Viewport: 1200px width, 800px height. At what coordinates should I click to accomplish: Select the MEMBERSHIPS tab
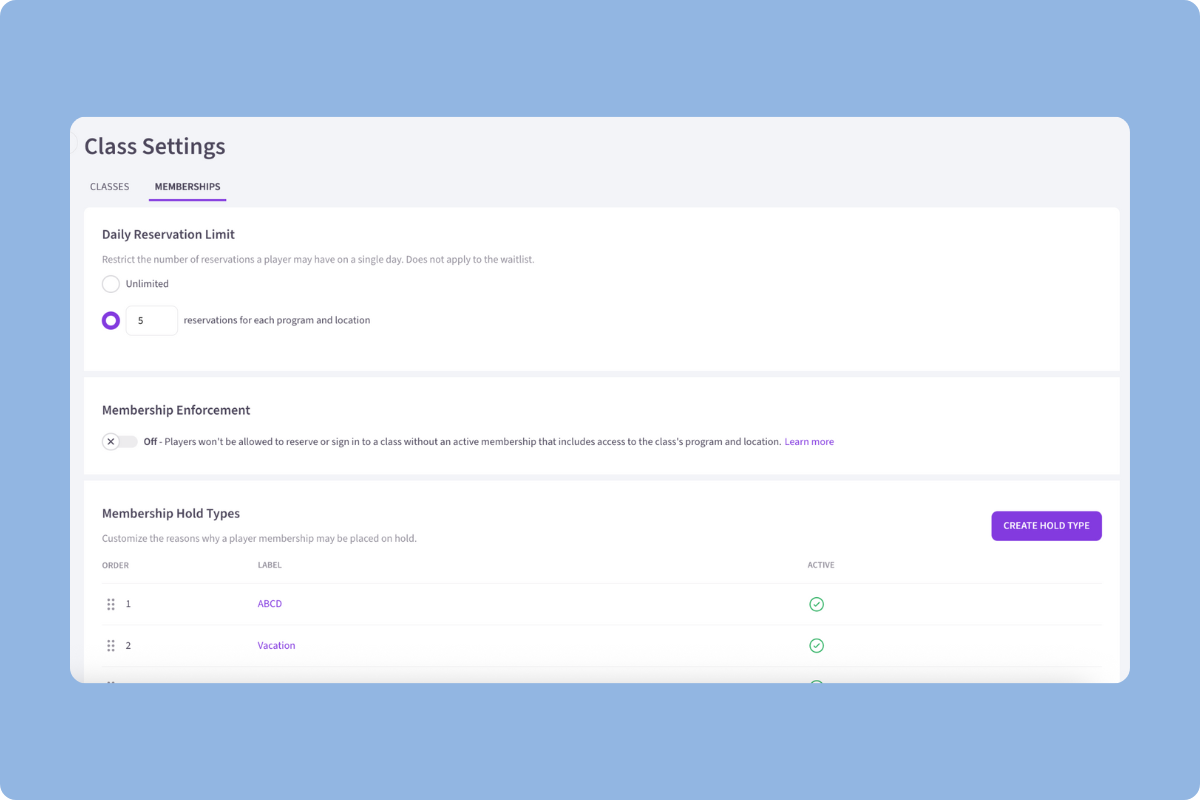187,186
